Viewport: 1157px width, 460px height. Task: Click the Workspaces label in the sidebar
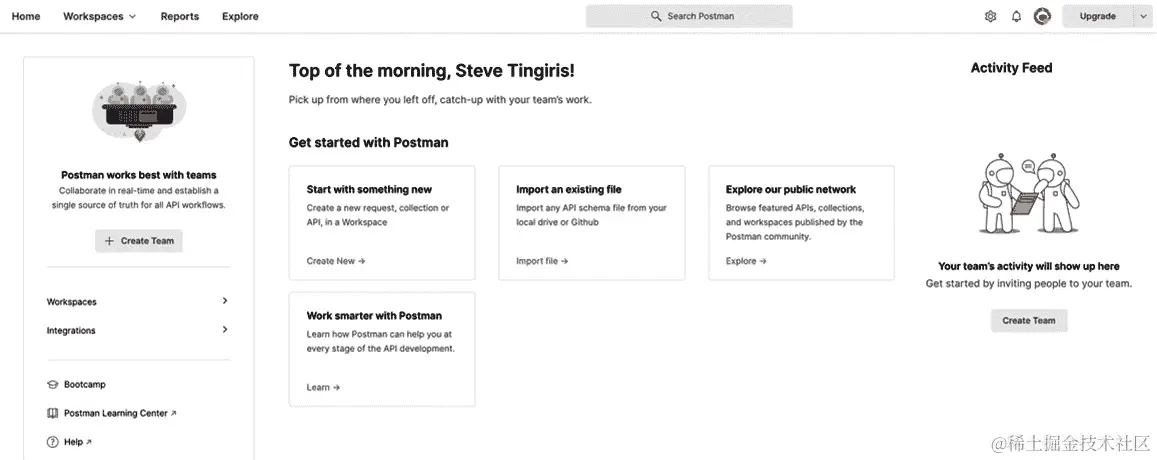[x=72, y=302]
